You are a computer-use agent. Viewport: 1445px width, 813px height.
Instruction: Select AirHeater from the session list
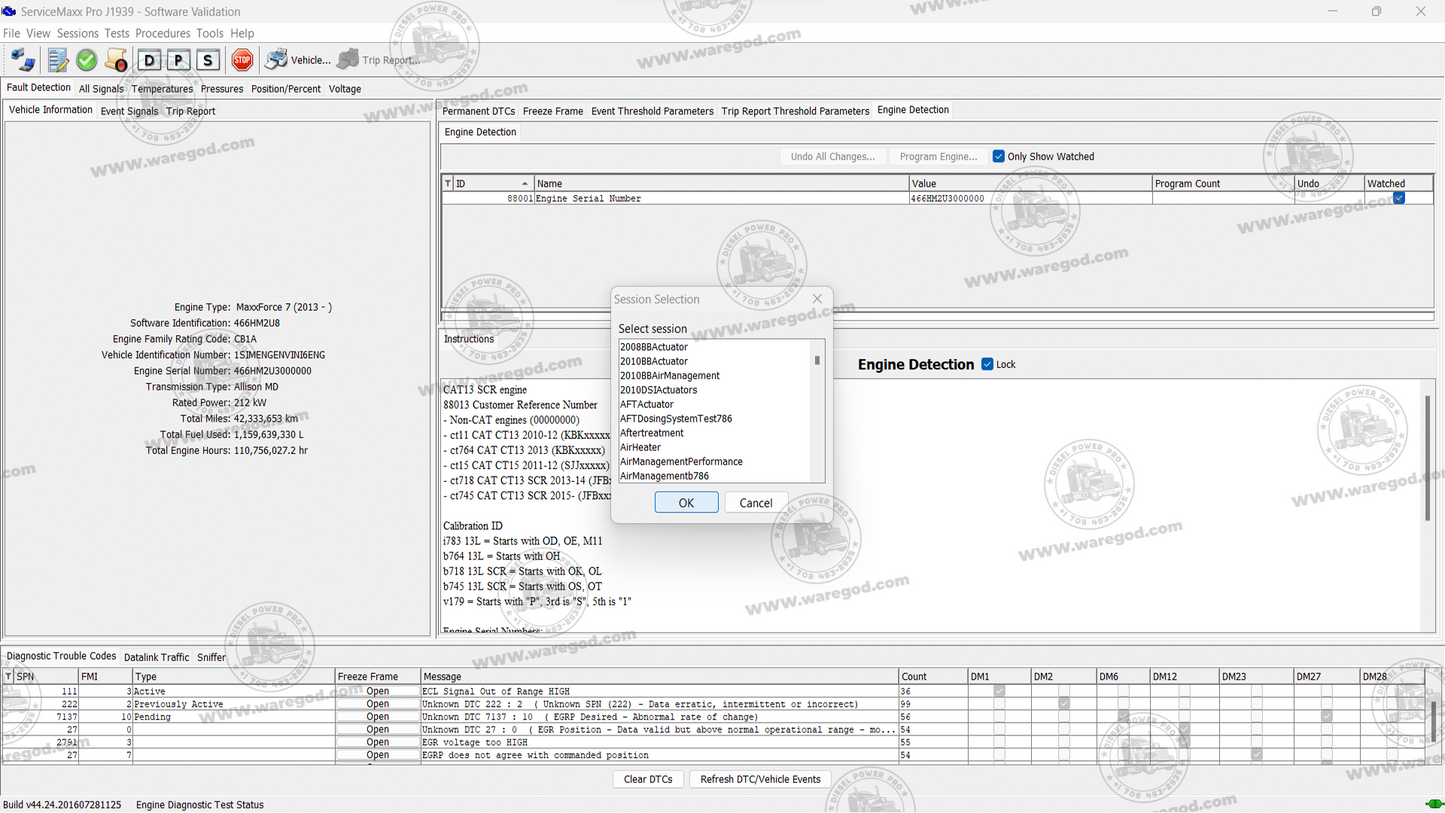pos(640,447)
